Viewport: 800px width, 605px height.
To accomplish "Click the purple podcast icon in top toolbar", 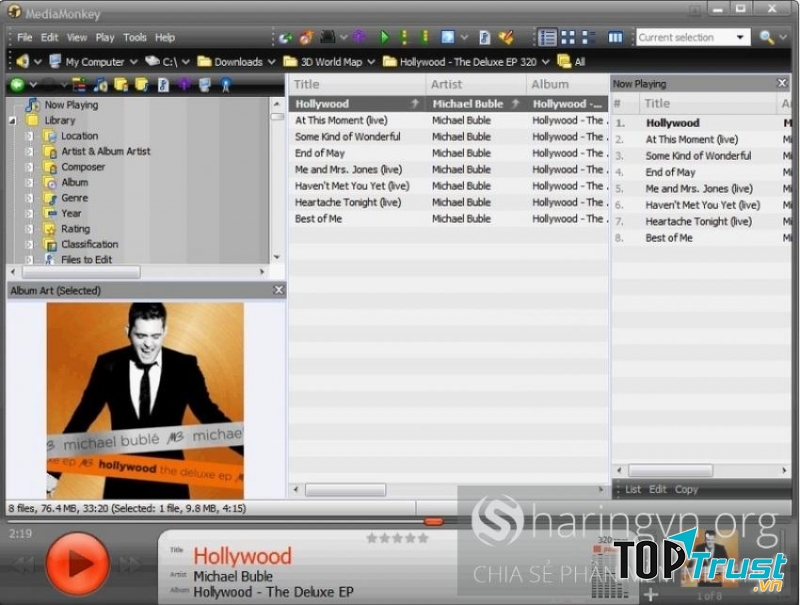I will [359, 37].
